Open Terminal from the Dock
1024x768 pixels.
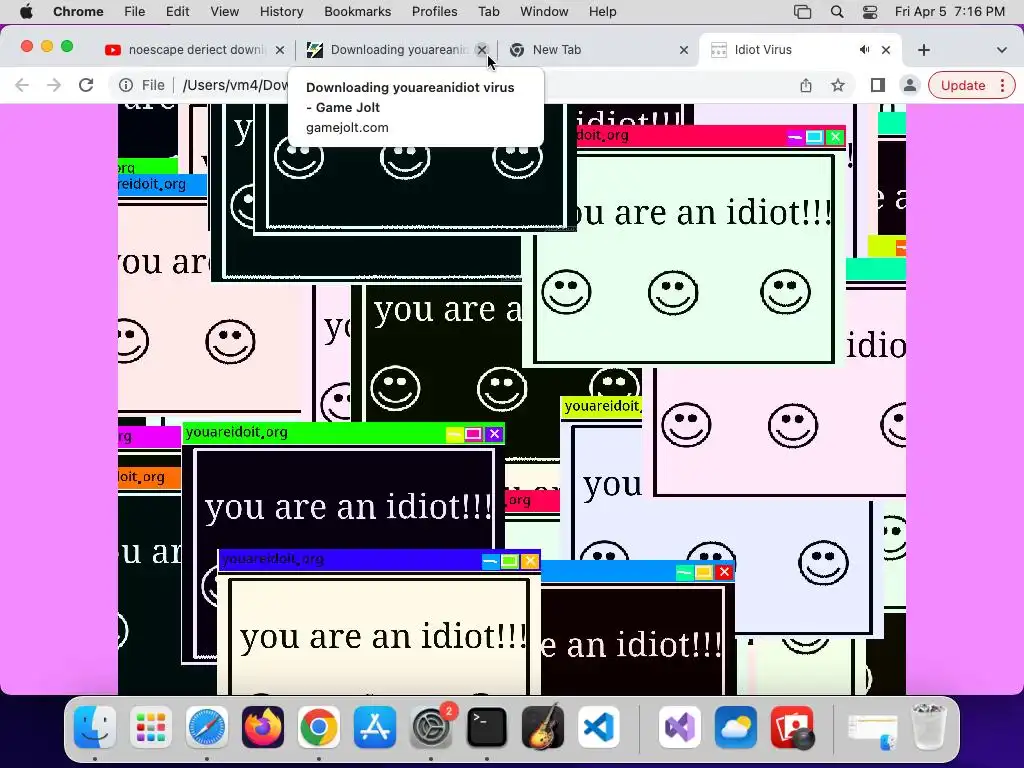tap(487, 727)
